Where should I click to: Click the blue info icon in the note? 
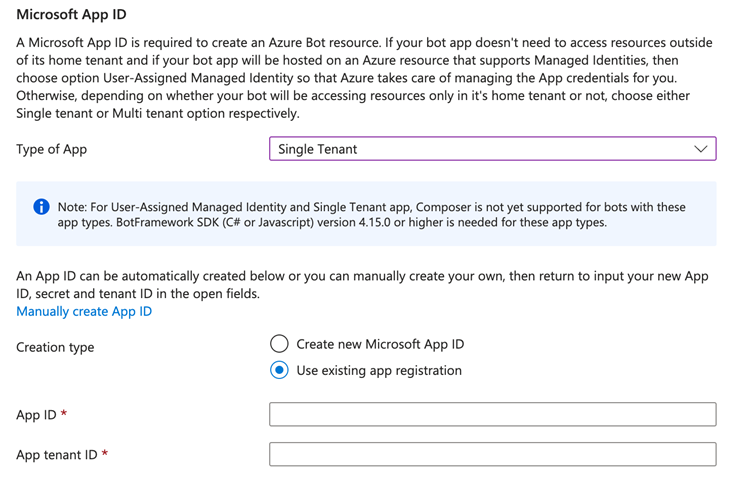click(x=41, y=207)
